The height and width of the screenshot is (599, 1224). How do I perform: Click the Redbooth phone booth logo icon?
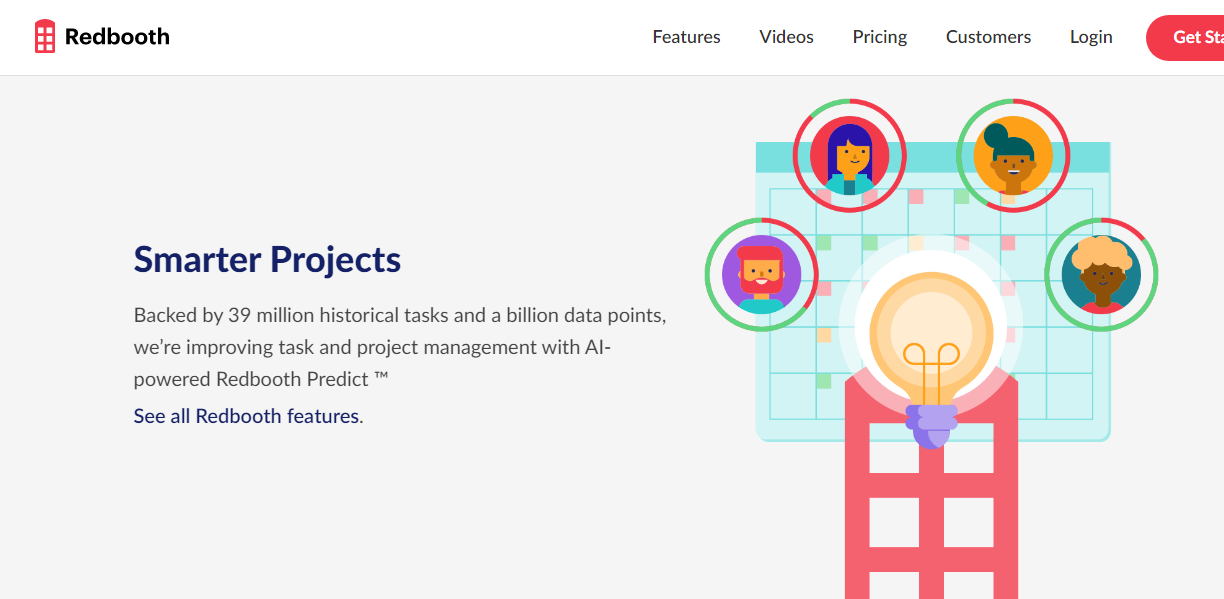coord(45,36)
